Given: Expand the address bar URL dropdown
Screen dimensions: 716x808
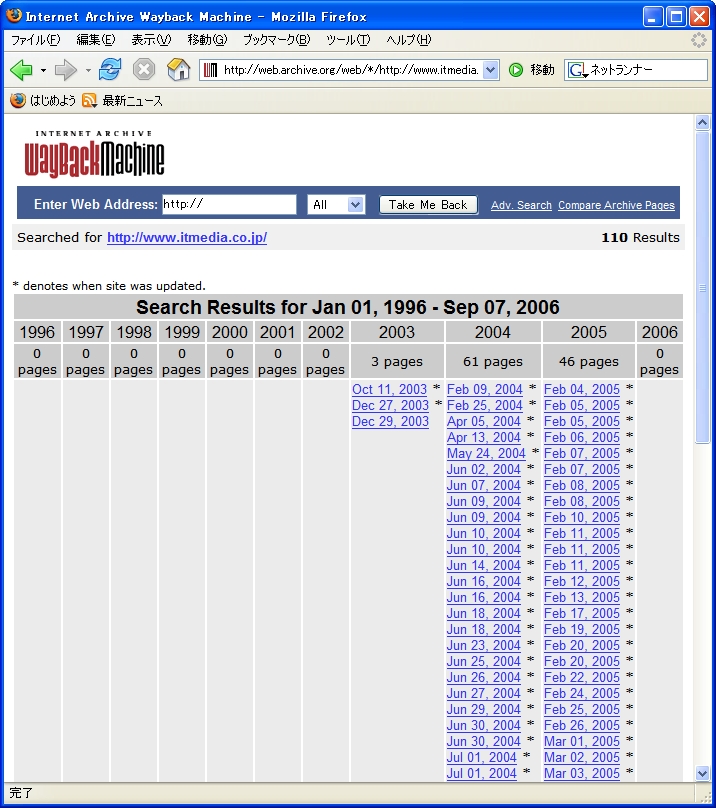Looking at the screenshot, I should coord(491,70).
